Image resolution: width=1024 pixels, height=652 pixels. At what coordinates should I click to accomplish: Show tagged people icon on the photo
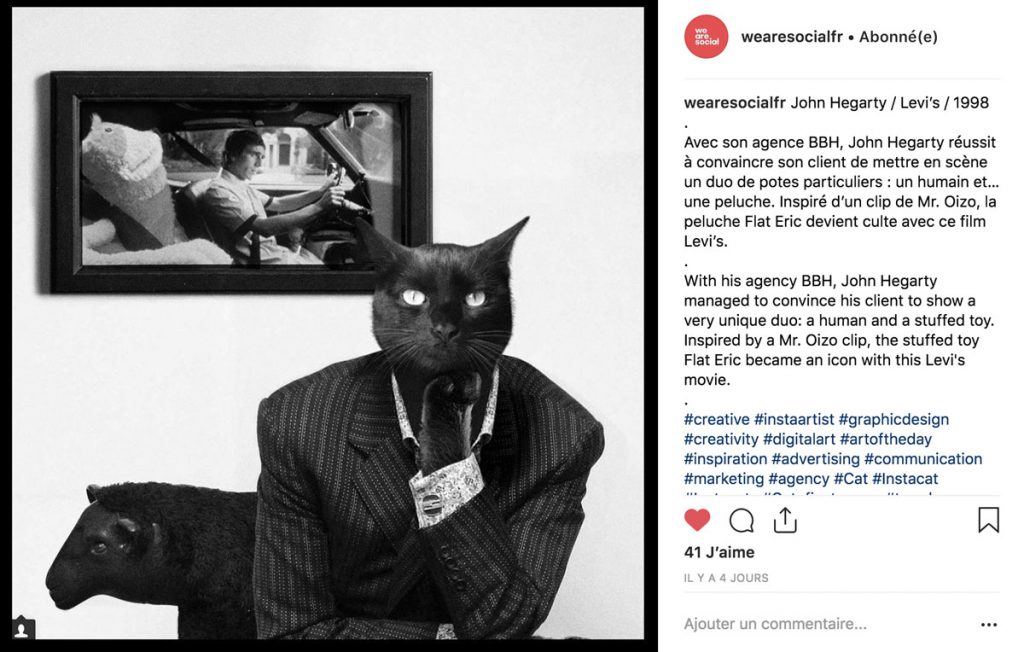click(21, 629)
